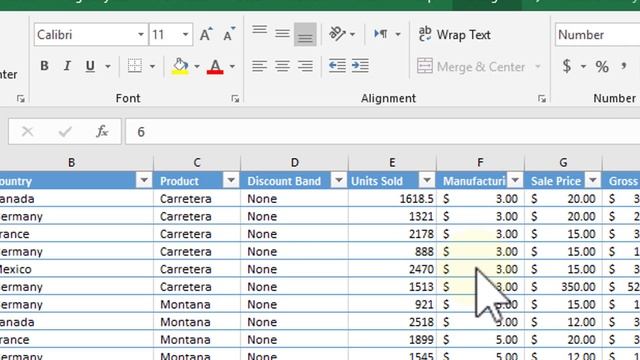640x360 pixels.
Task: Open Country column filter dropdown
Action: coord(144,180)
